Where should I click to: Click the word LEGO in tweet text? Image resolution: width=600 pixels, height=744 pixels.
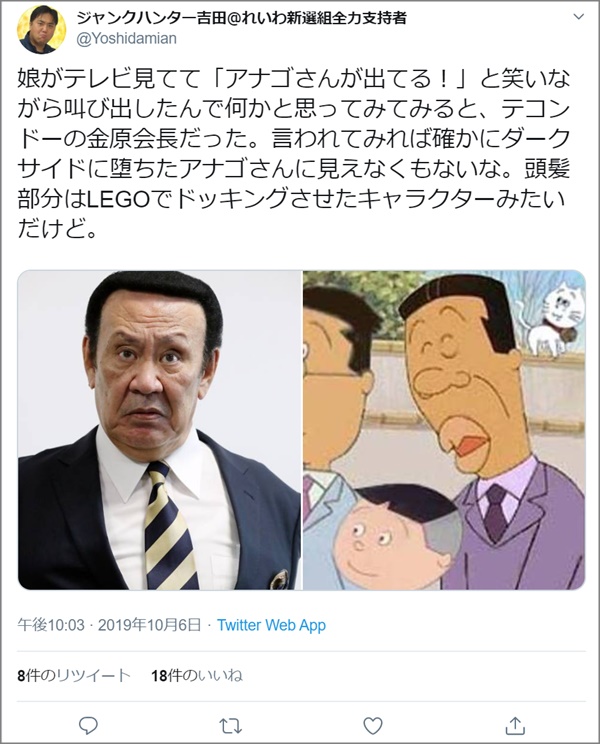[119, 200]
